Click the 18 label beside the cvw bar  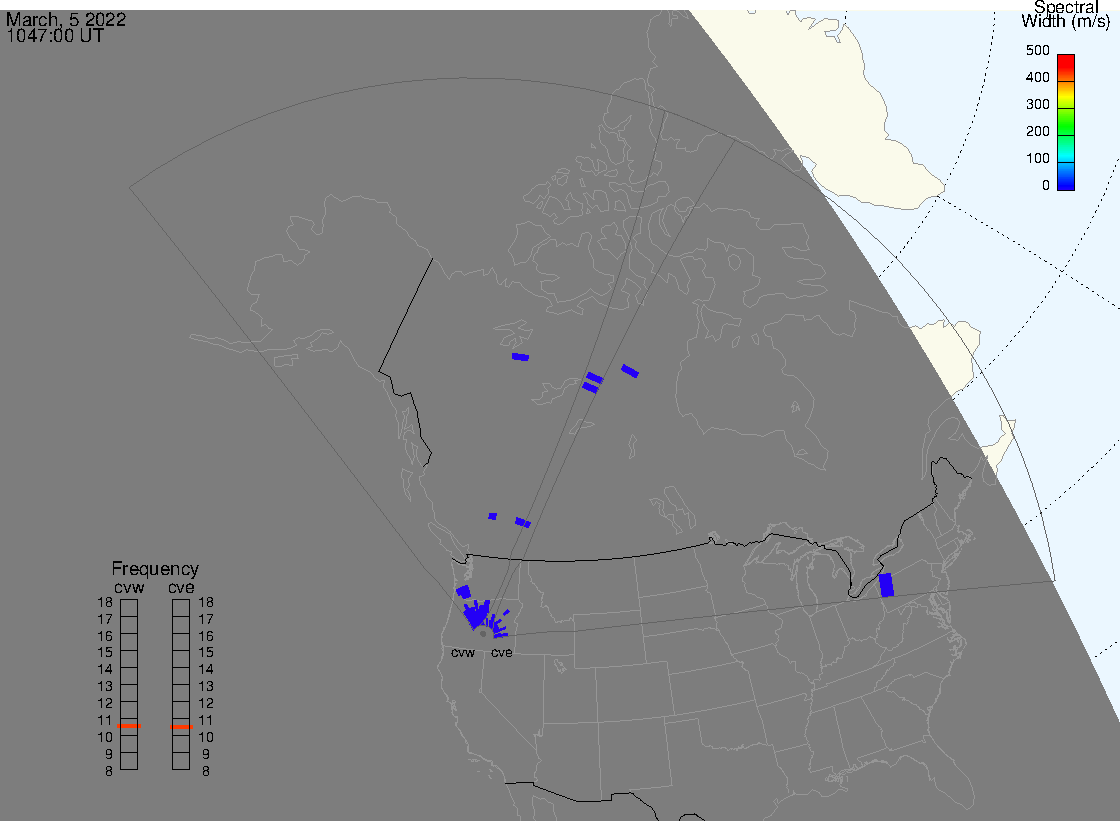click(105, 602)
